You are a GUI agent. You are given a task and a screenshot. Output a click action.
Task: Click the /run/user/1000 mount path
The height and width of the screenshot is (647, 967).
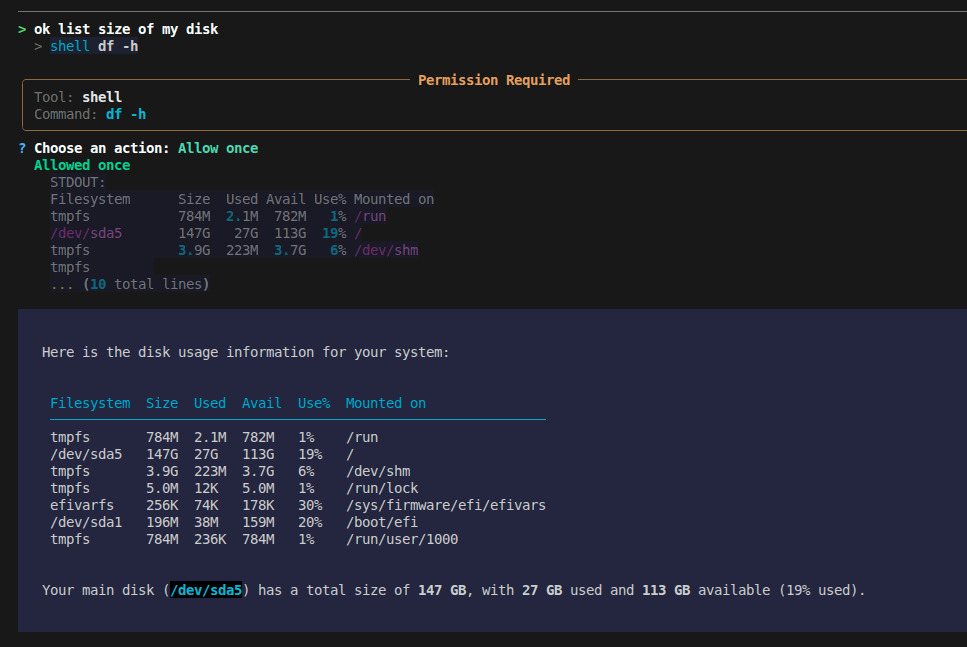[x=401, y=539]
